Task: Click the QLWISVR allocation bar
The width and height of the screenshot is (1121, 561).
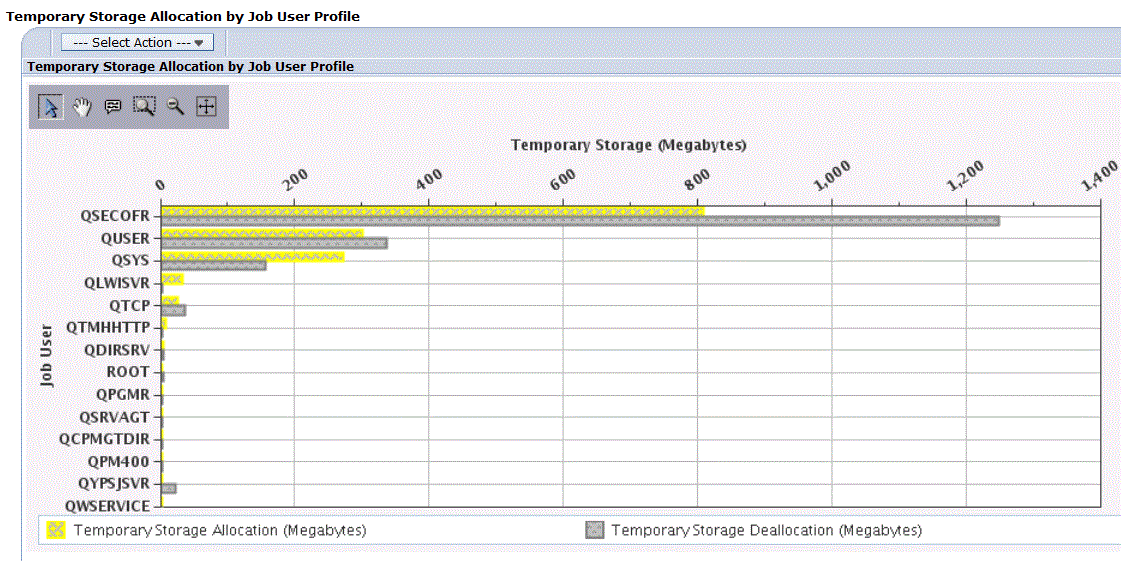Action: click(172, 279)
